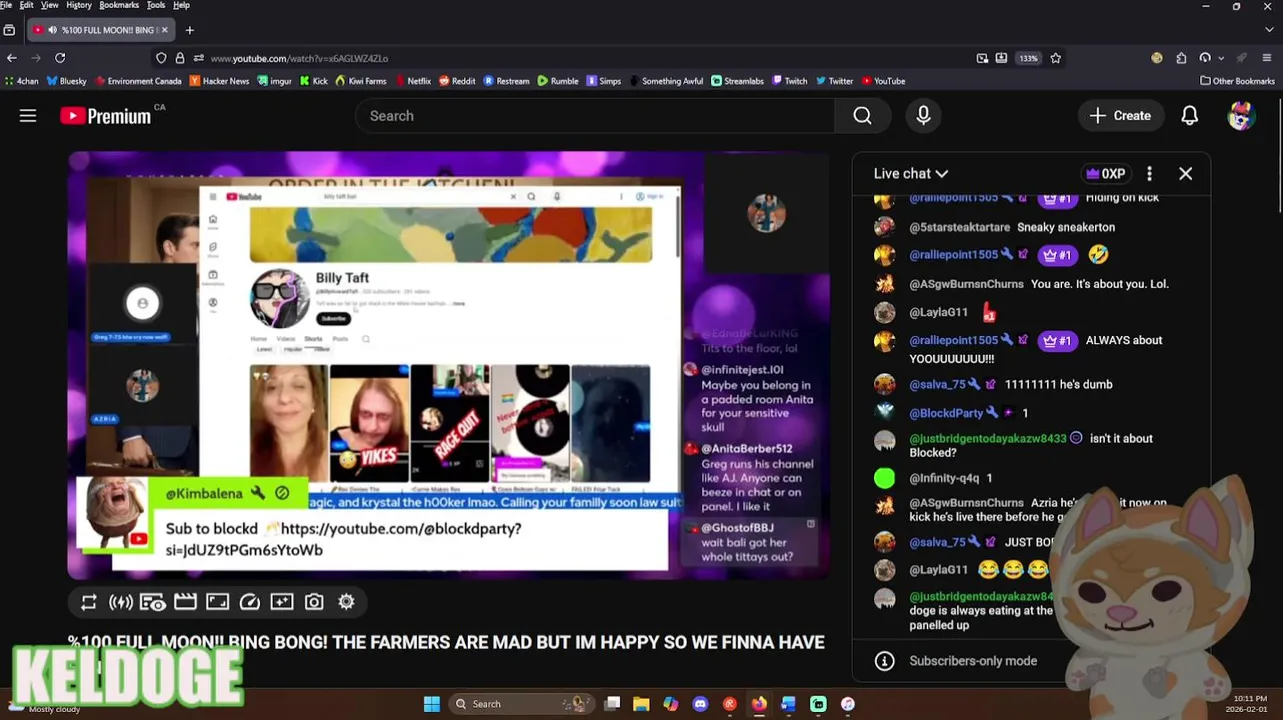
Task: Open the Tools menu
Action: [x=156, y=5]
